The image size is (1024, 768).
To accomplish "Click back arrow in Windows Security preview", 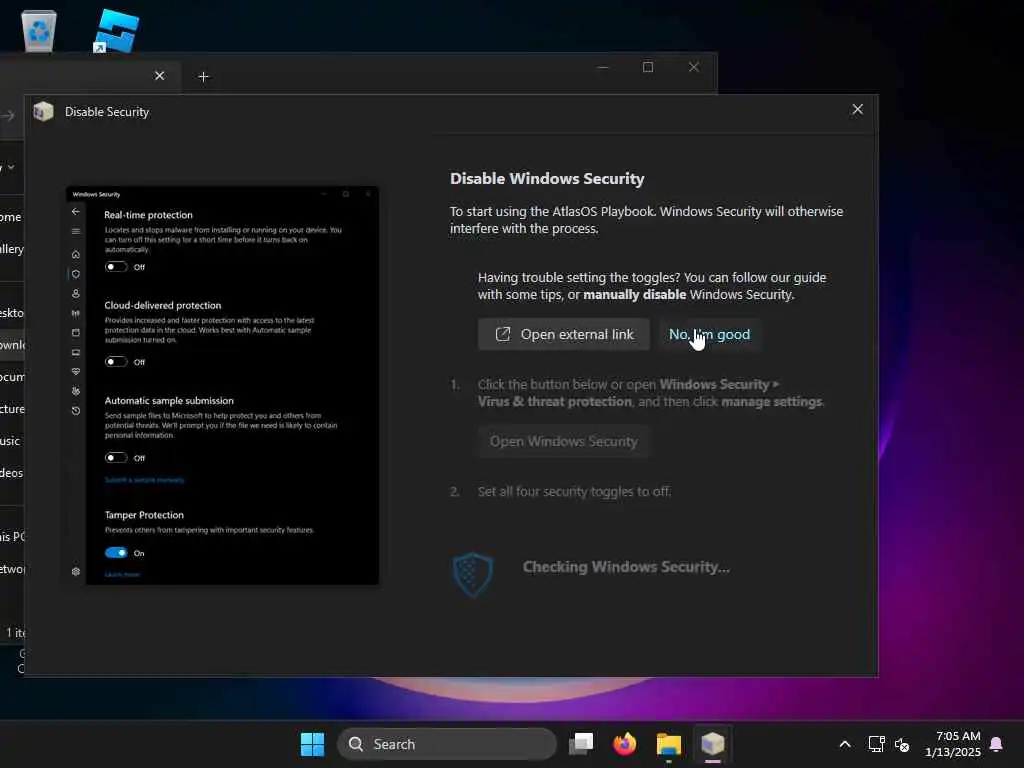I will pyautogui.click(x=76, y=212).
